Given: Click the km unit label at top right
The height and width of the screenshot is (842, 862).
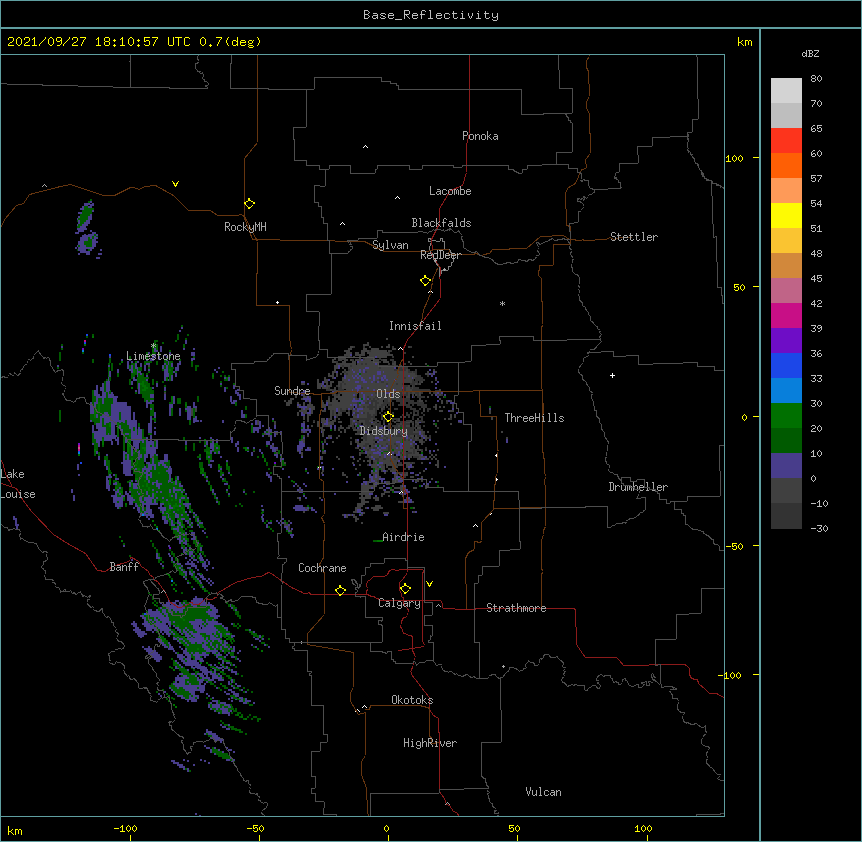Looking at the screenshot, I should (x=745, y=42).
